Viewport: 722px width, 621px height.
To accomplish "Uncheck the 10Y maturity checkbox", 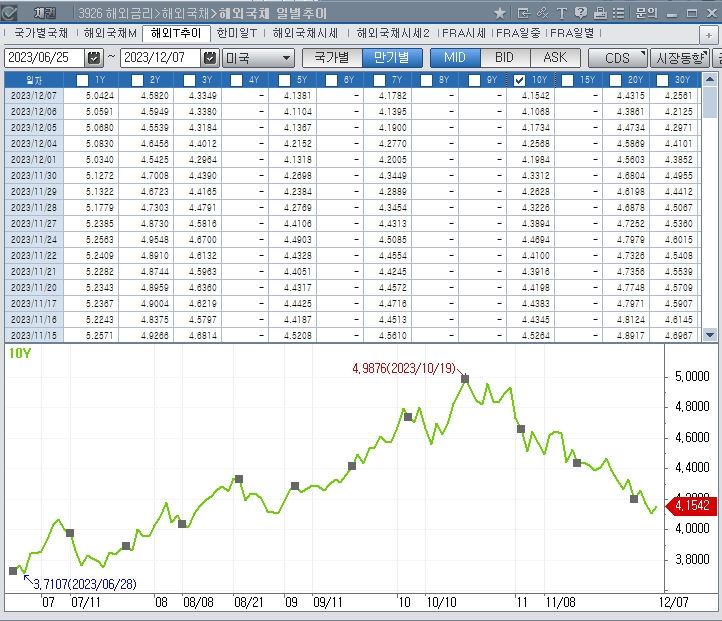I will click(x=520, y=80).
